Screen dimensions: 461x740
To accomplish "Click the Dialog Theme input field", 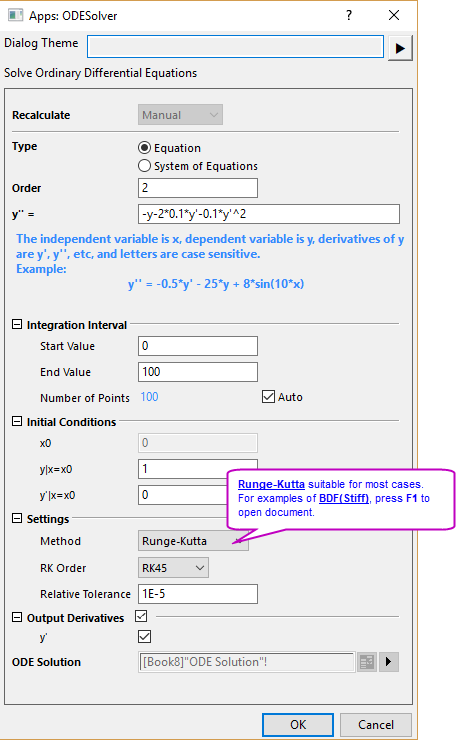I will pyautogui.click(x=235, y=47).
